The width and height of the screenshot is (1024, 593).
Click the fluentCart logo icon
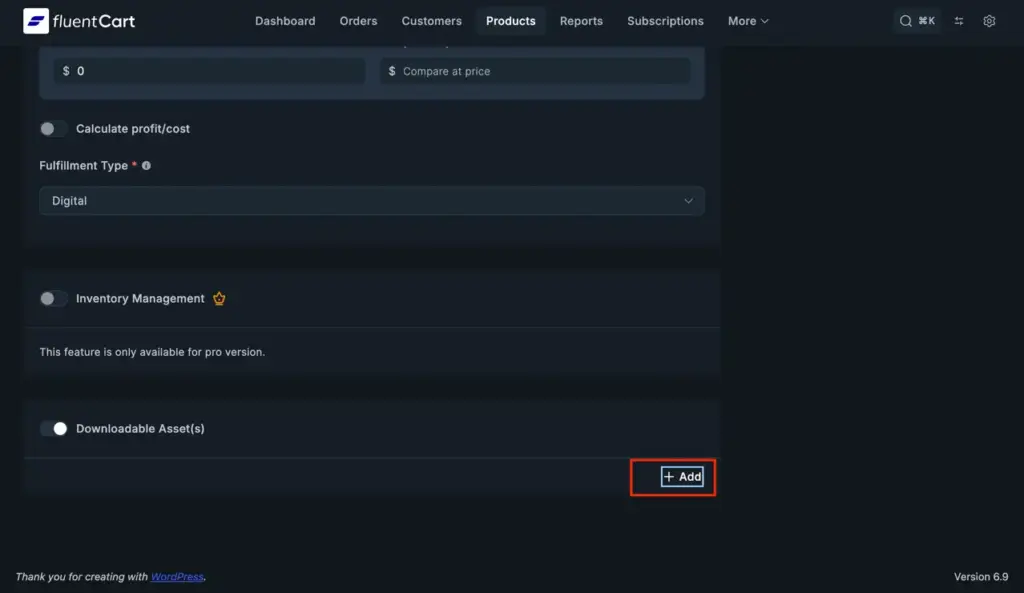(x=36, y=21)
